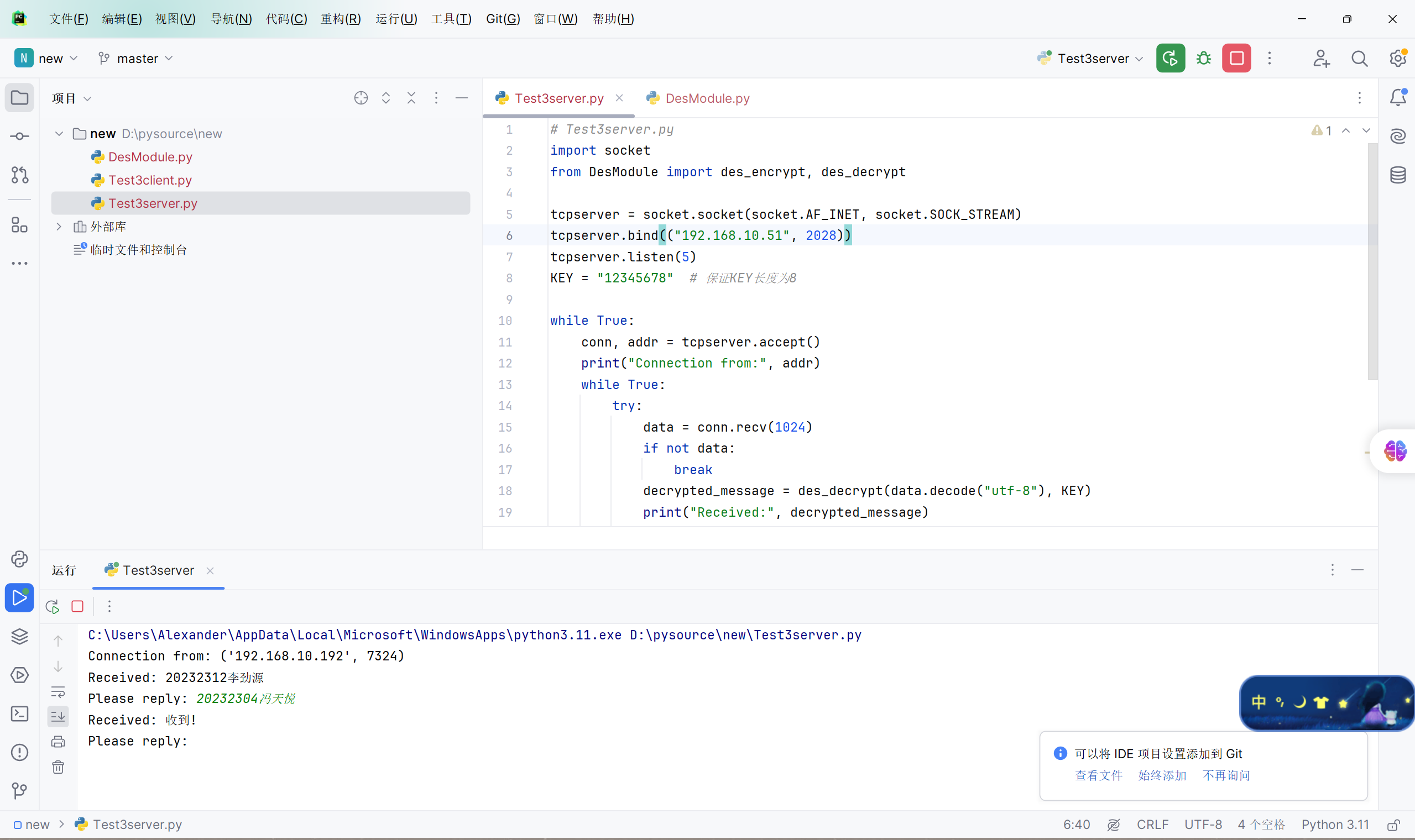Collapse the new project folder node
This screenshot has width=1415, height=840.
point(59,134)
